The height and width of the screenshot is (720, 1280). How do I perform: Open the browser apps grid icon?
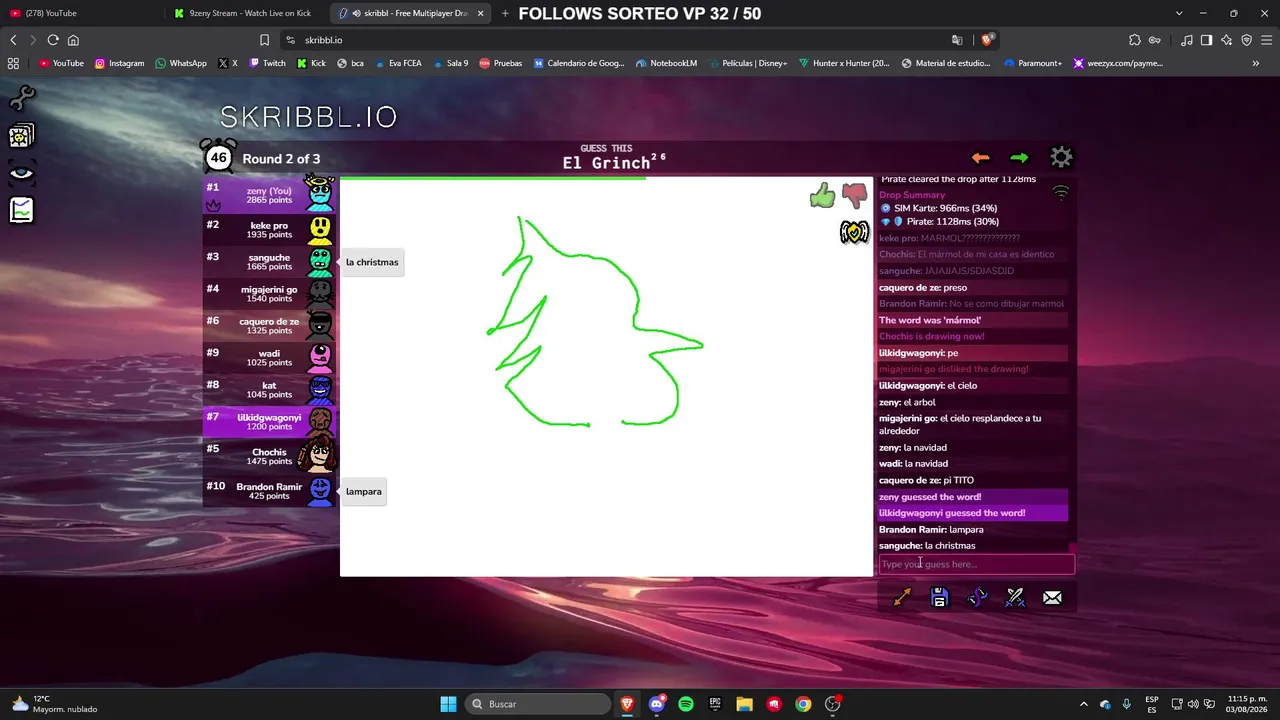pos(13,63)
